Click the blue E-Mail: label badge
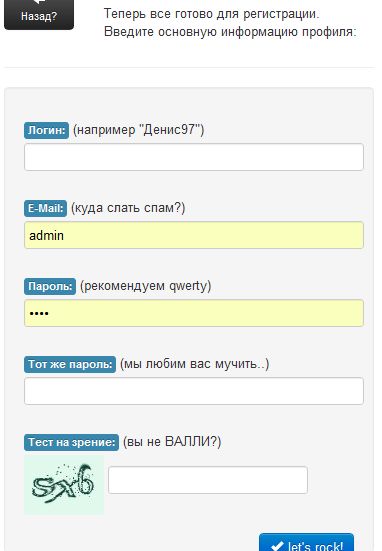Viewport: 382px width, 551px height. coord(45,208)
